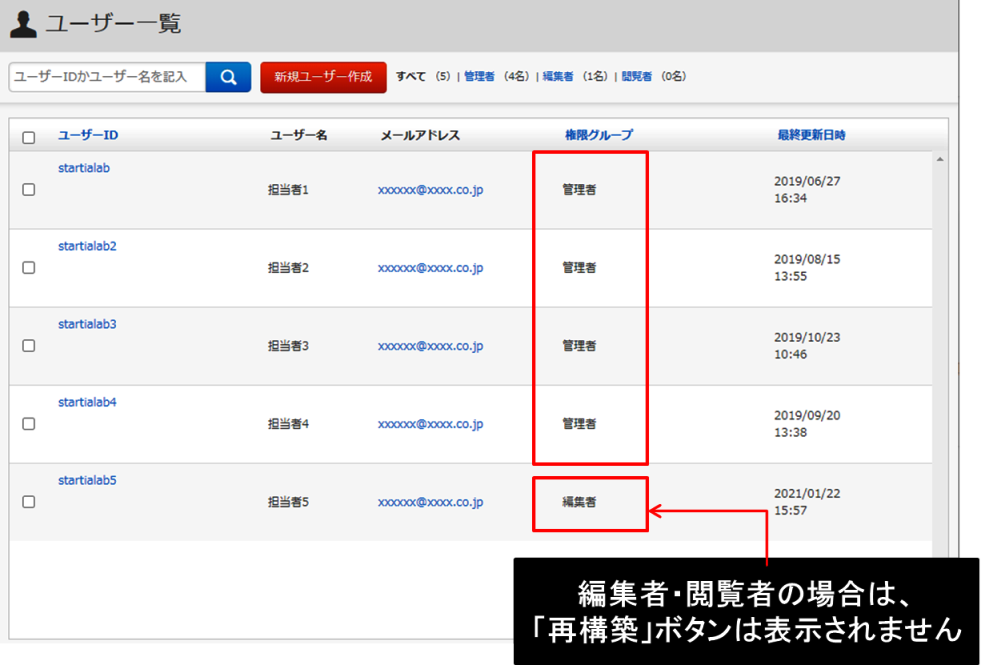981x665 pixels.
Task: Open user startialab3 link
Action: 87,324
